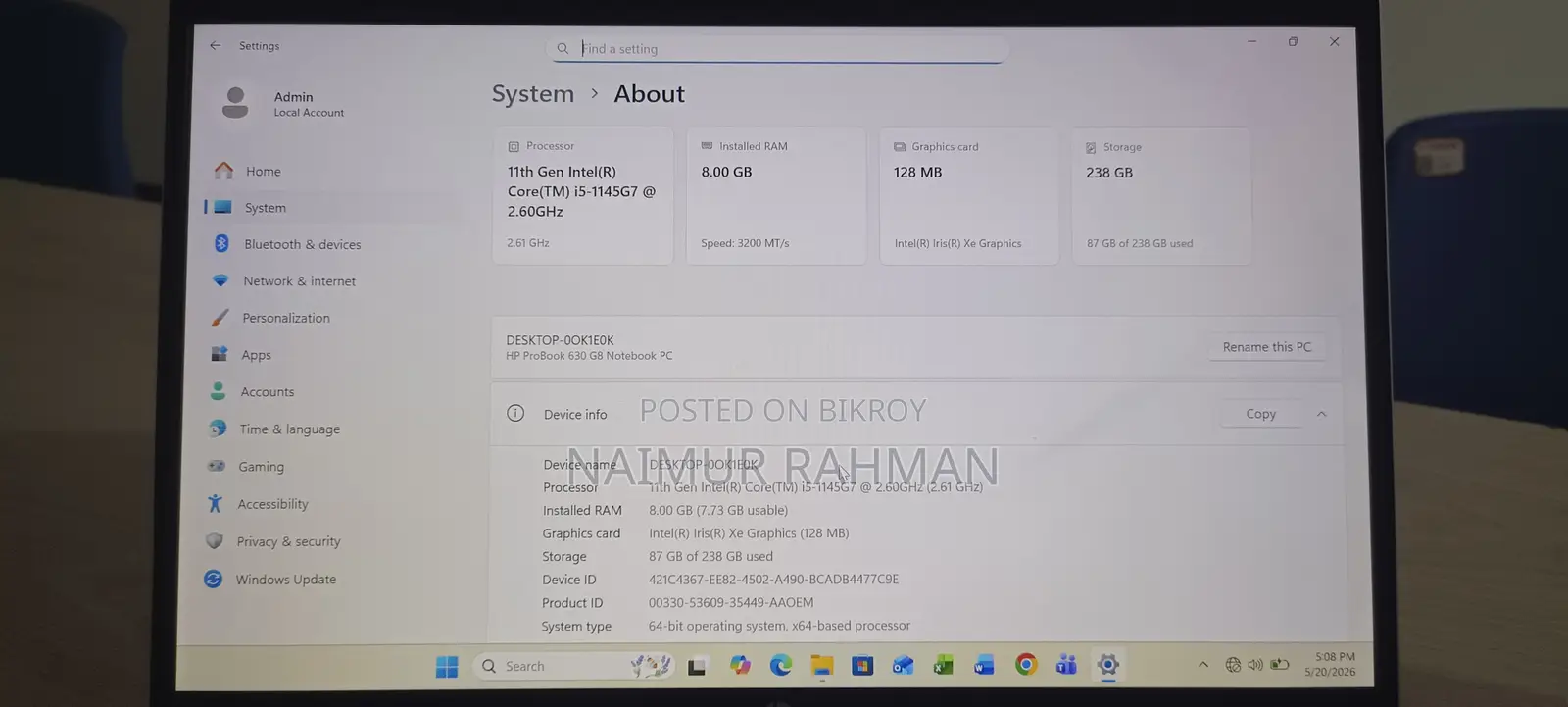Open Task View from the taskbar
The width and height of the screenshot is (1568, 707).
tap(697, 667)
